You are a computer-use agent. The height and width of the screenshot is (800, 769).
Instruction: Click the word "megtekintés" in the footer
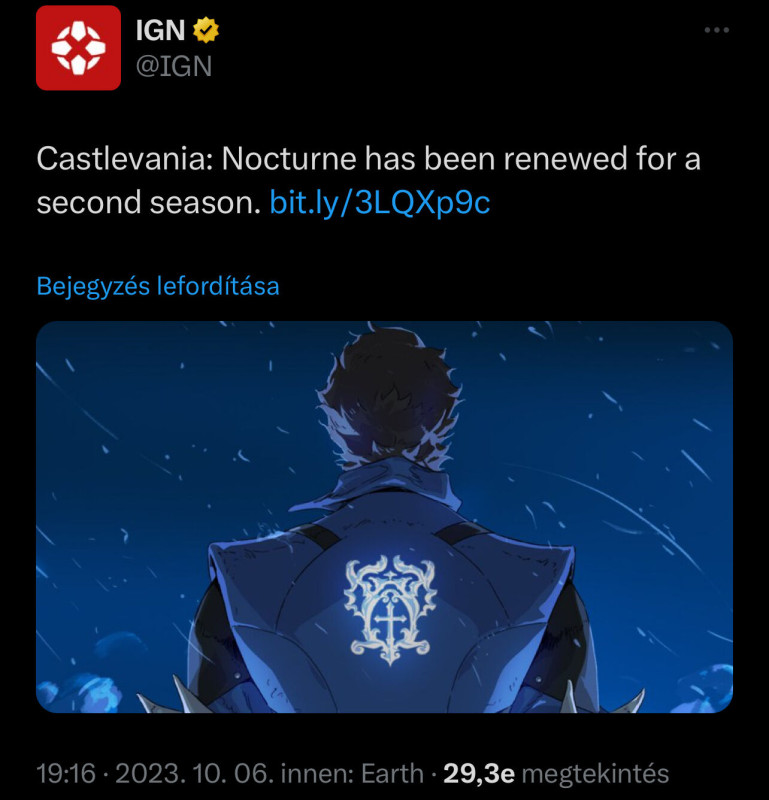click(595, 773)
